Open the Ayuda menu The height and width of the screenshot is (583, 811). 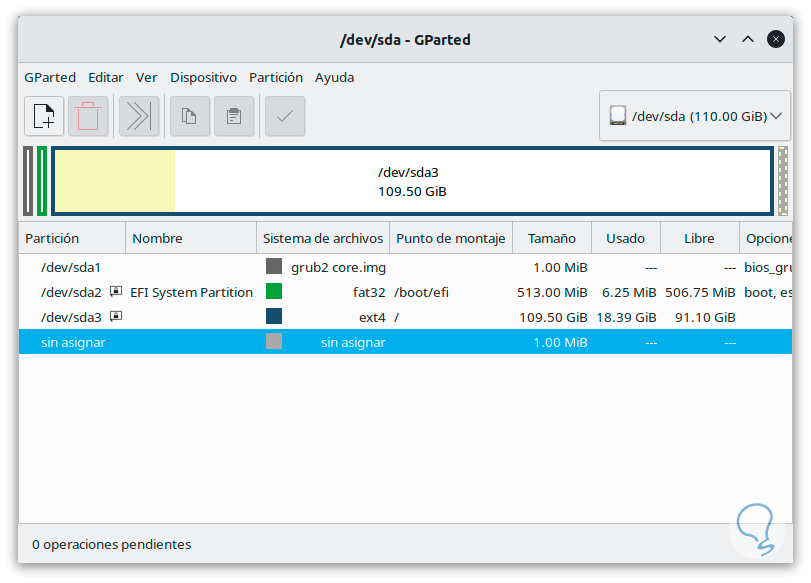[x=335, y=78]
